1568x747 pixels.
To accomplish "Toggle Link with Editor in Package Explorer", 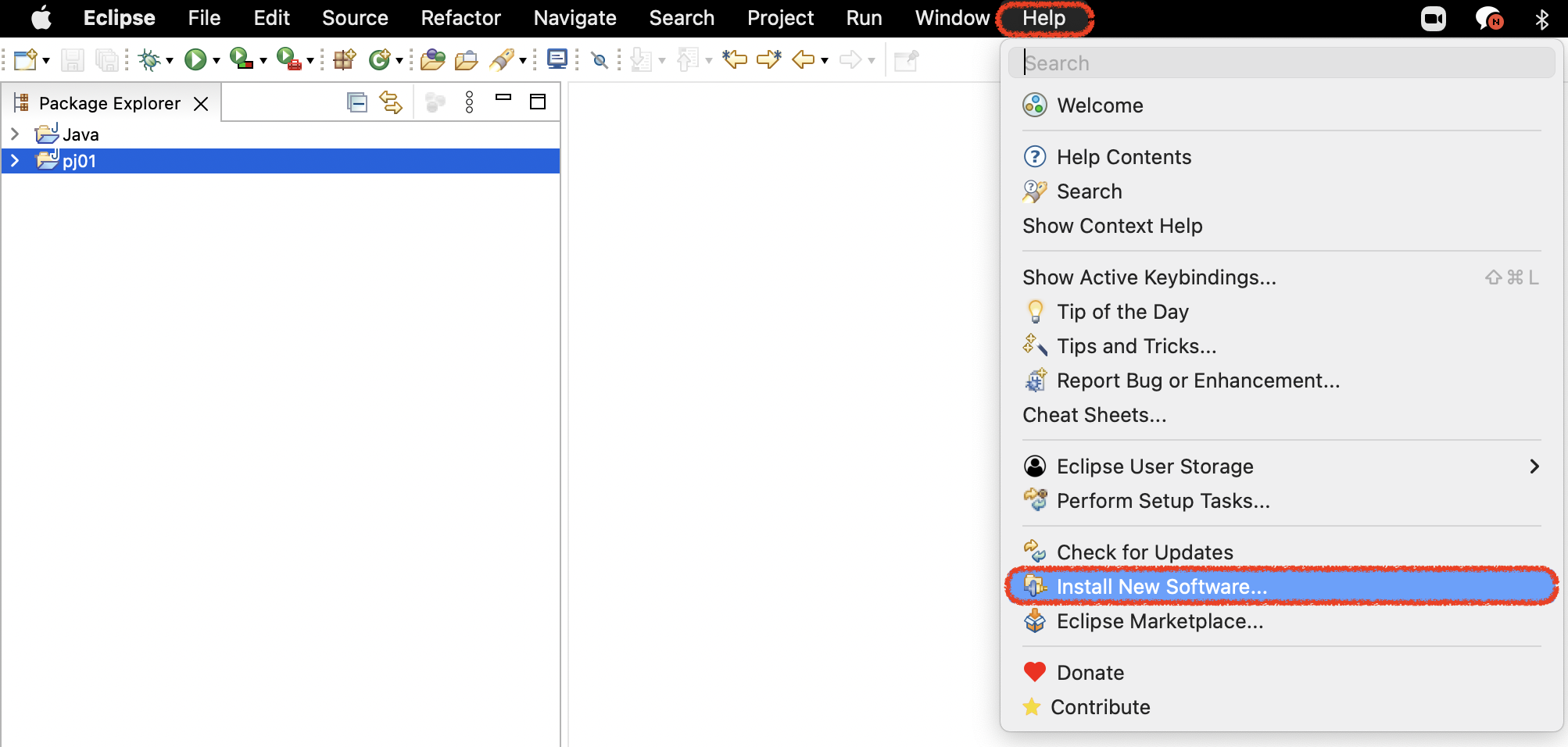I will 391,102.
